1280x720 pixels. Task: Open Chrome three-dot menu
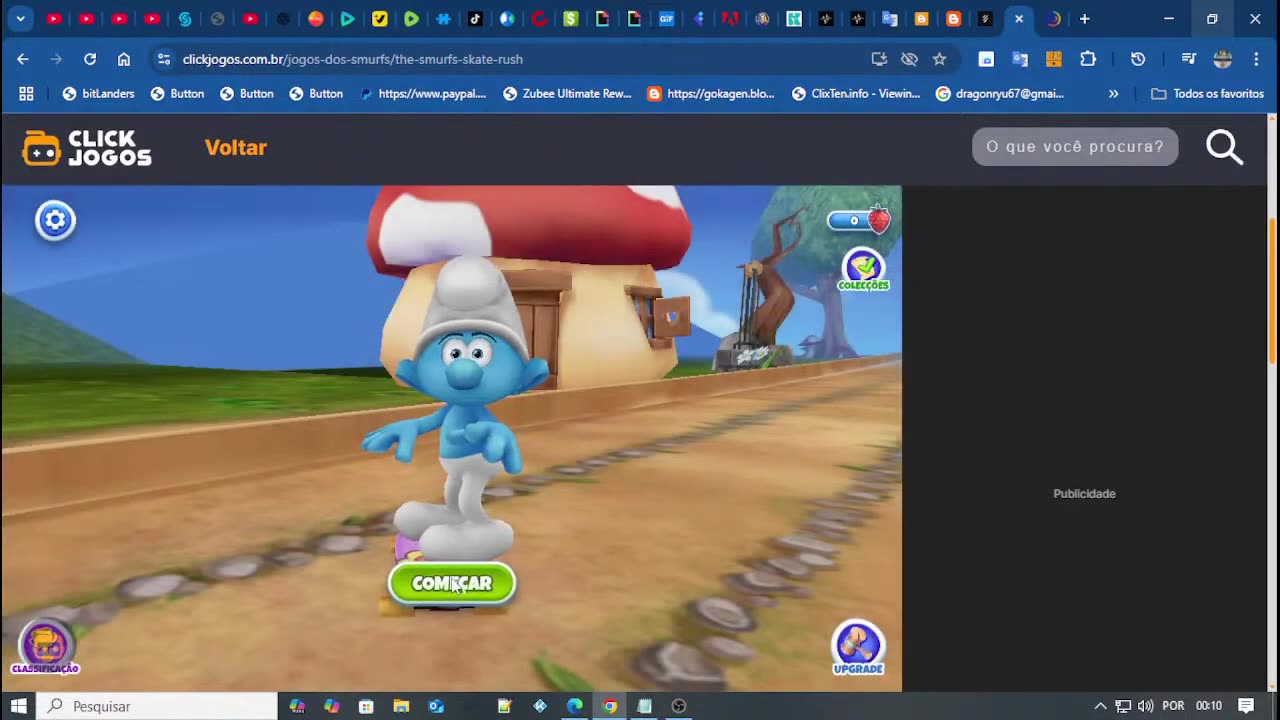point(1256,59)
